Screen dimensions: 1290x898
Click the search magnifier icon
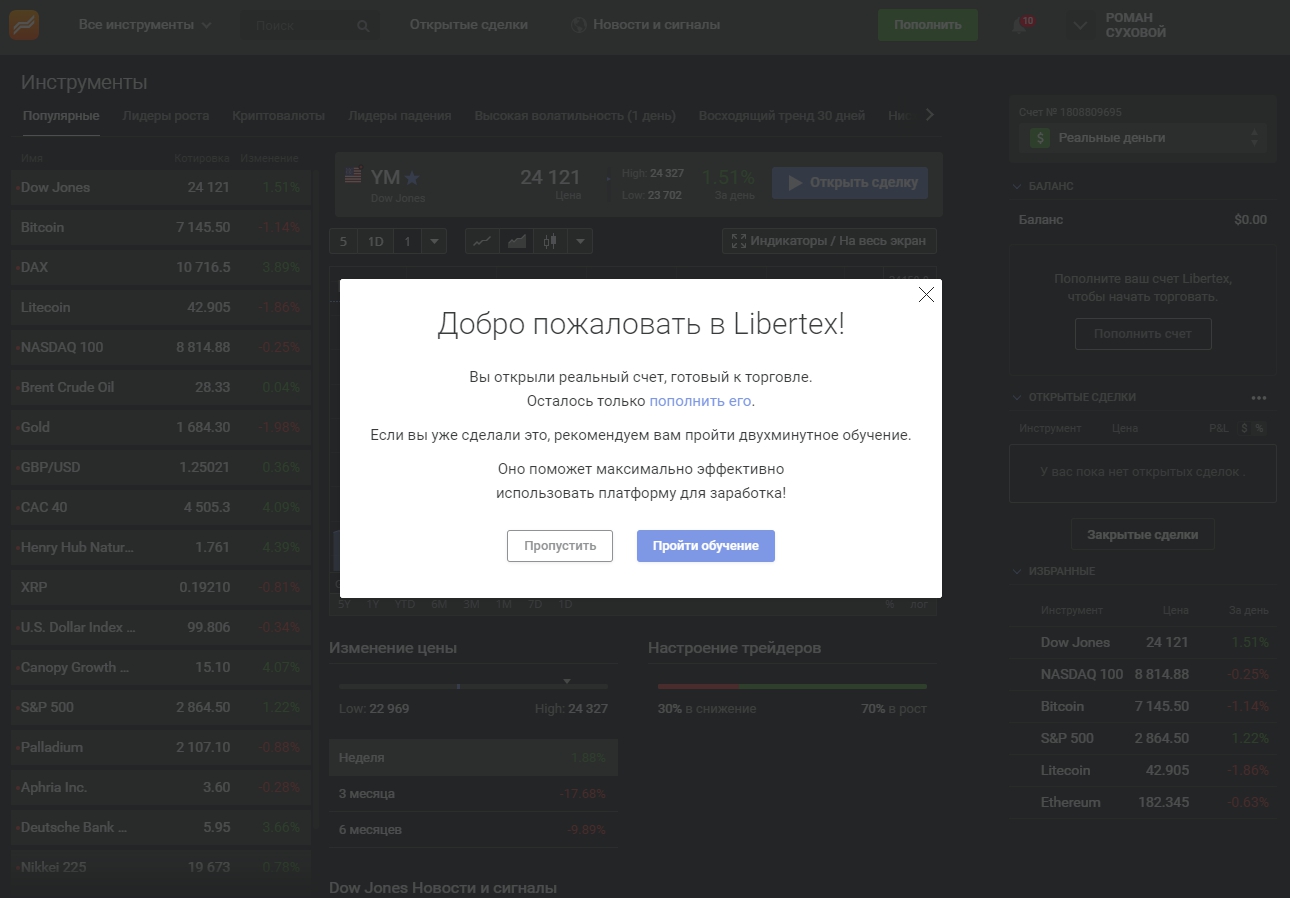[x=364, y=25]
